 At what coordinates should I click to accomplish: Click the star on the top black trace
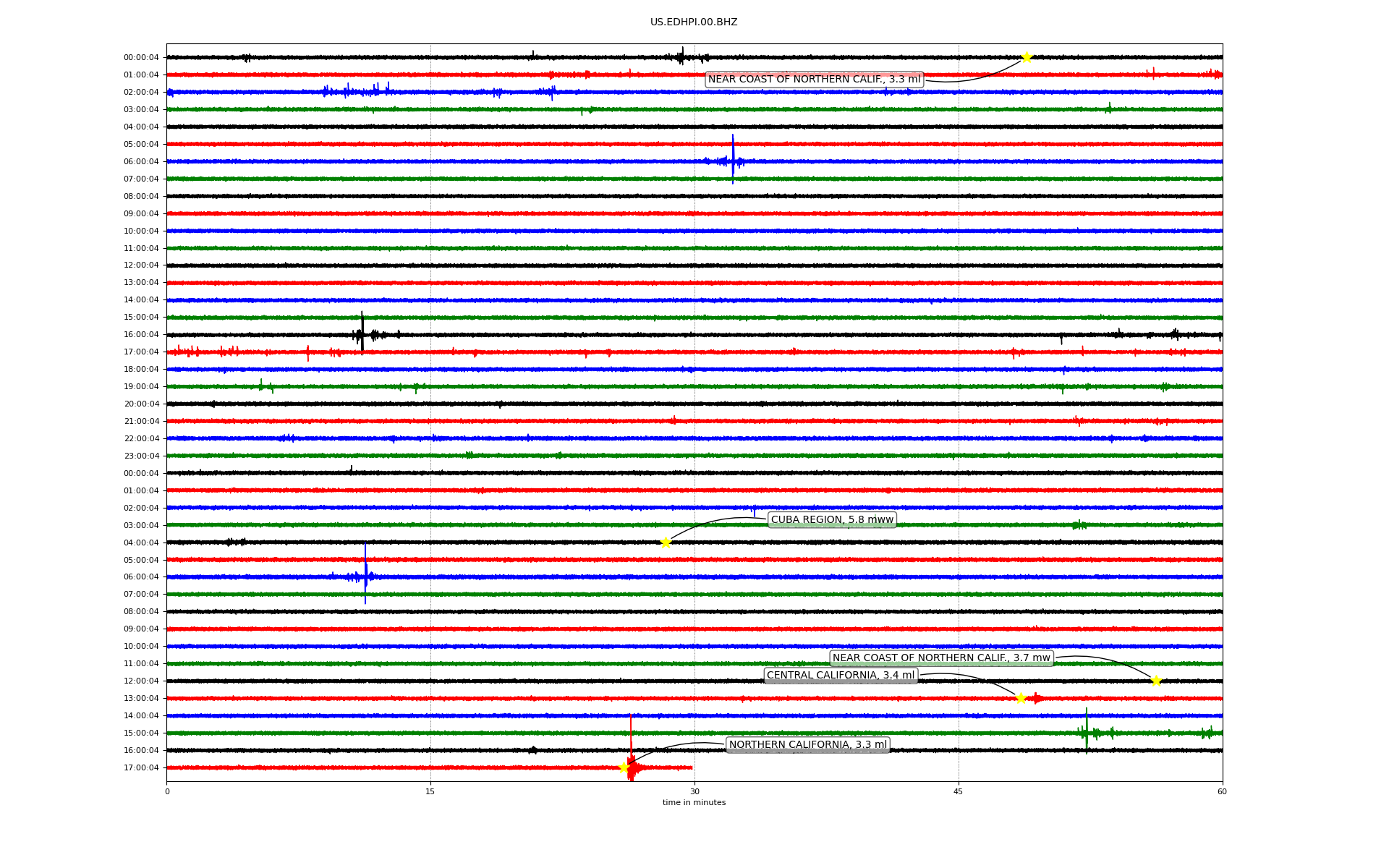[x=1027, y=57]
